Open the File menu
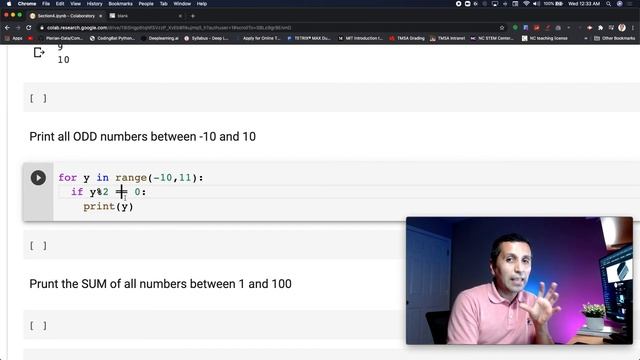640x360 pixels. click(46, 4)
